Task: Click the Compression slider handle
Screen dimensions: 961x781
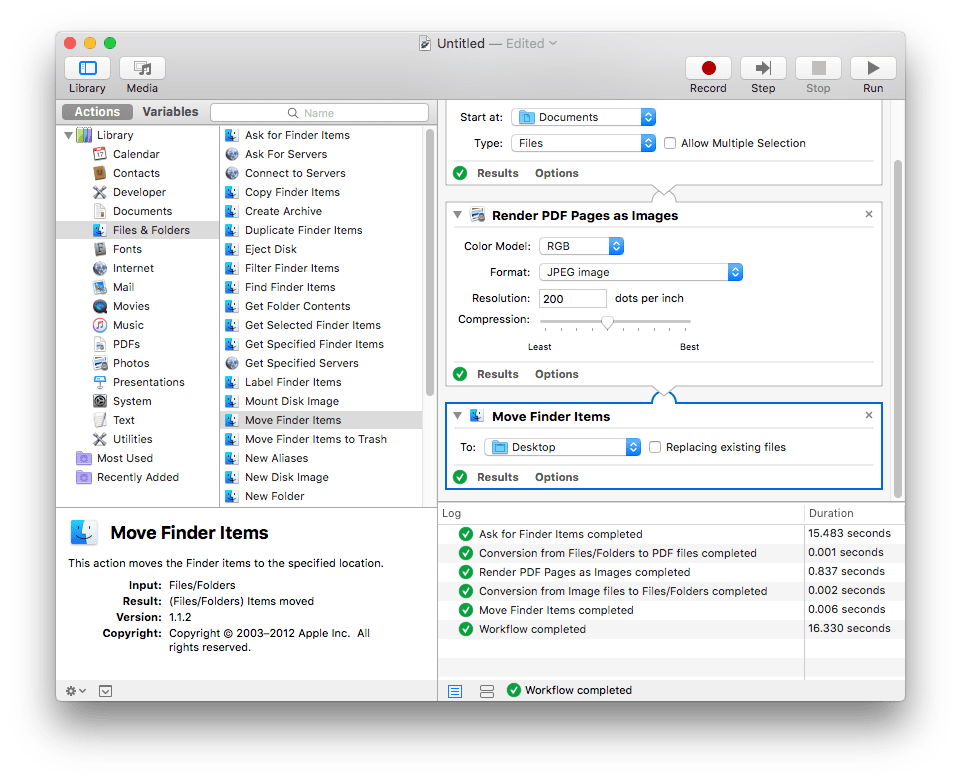Action: point(607,322)
